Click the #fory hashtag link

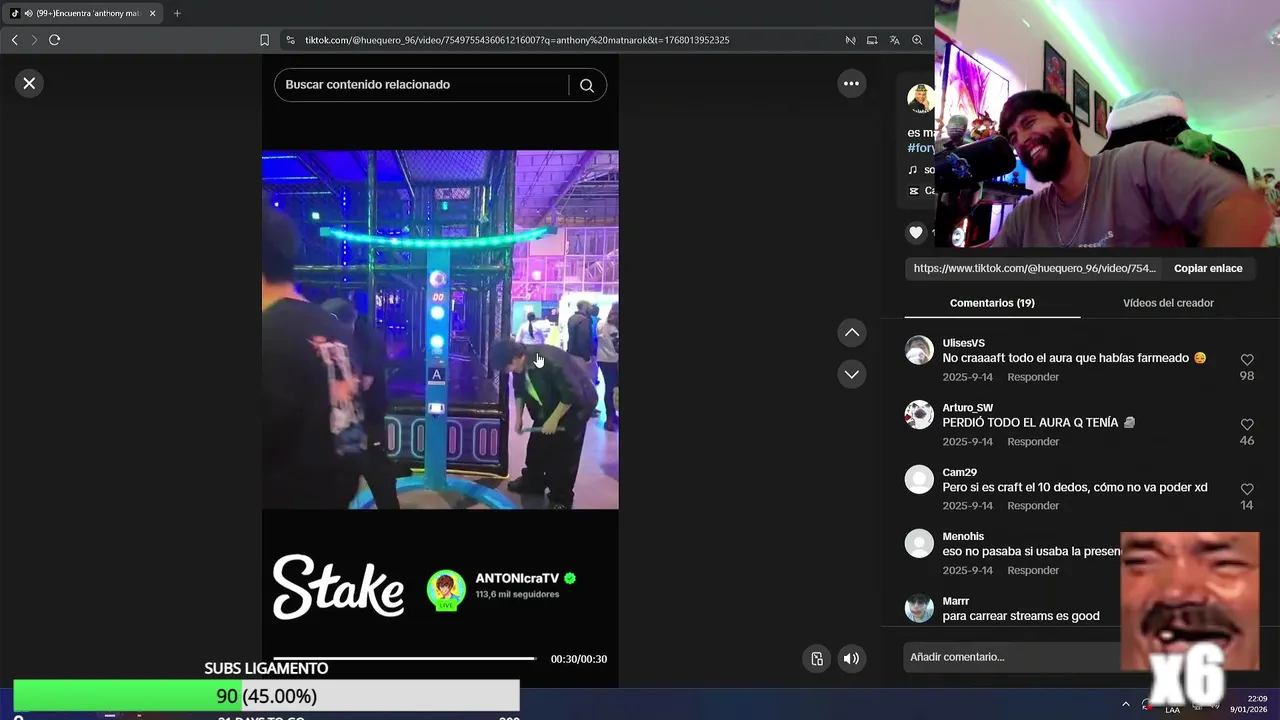(x=921, y=148)
